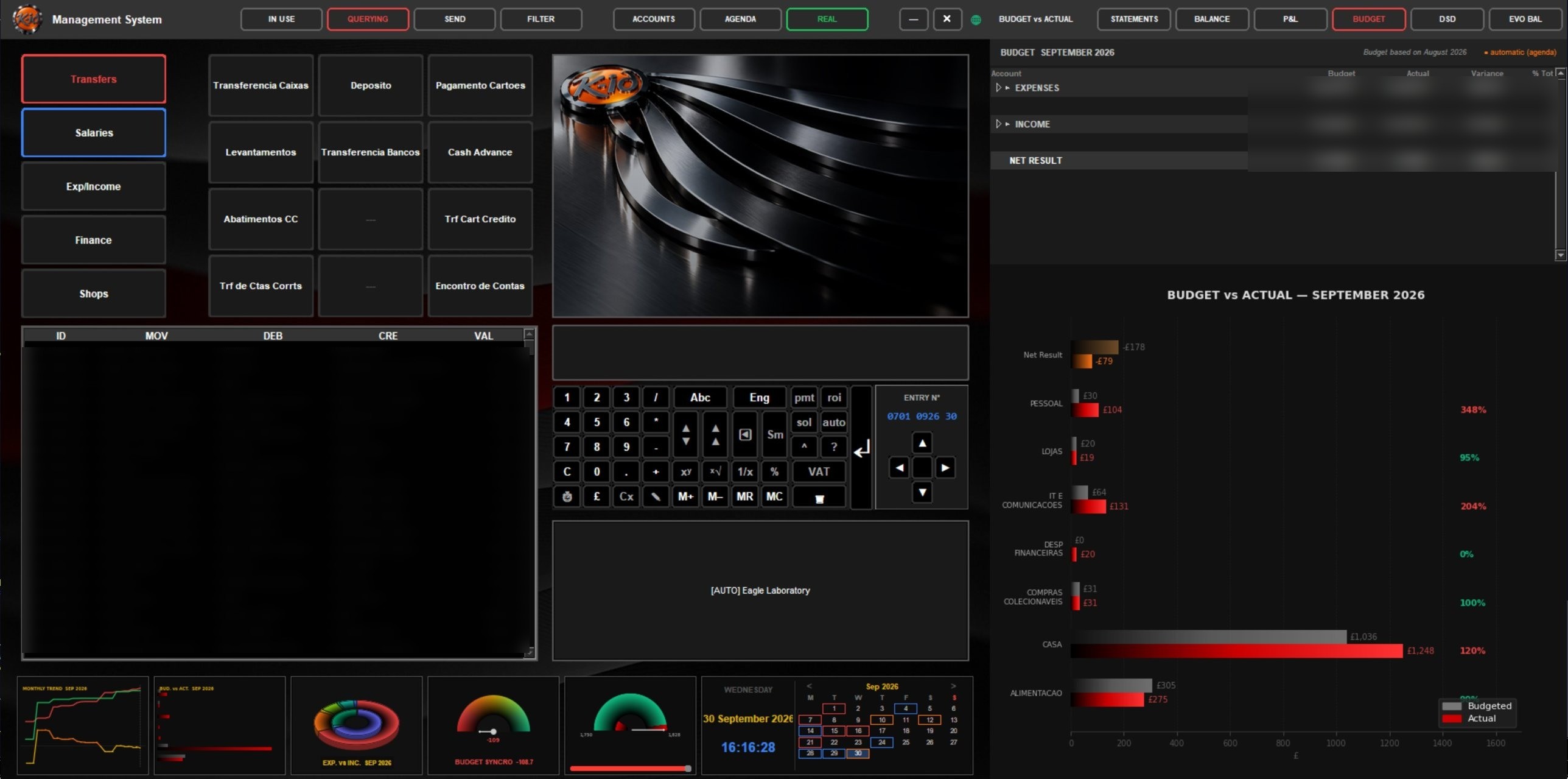Click the BUDGET SYNCRO gauge
Screen dimensions: 1568x779
click(x=493, y=725)
